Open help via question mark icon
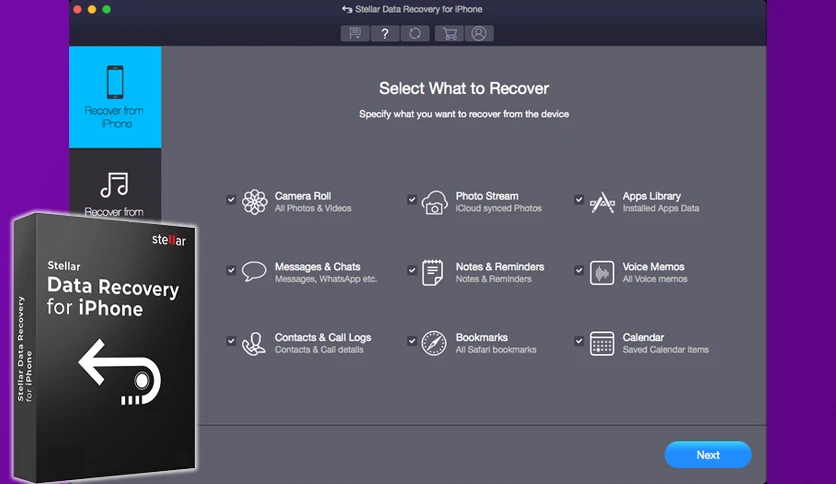The width and height of the screenshot is (836, 484). (x=384, y=34)
